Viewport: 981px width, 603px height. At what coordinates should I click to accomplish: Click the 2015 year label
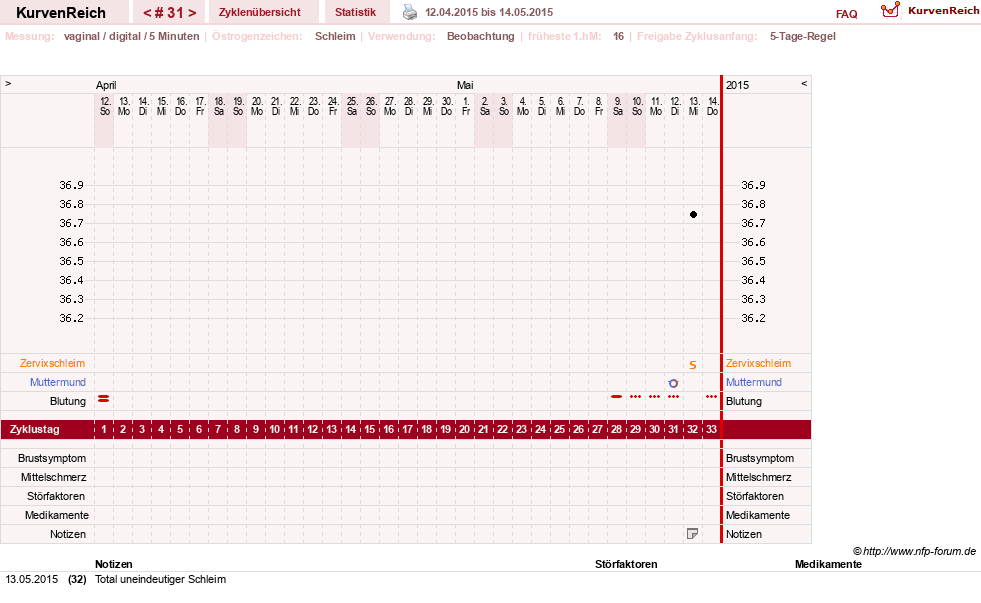pos(738,85)
